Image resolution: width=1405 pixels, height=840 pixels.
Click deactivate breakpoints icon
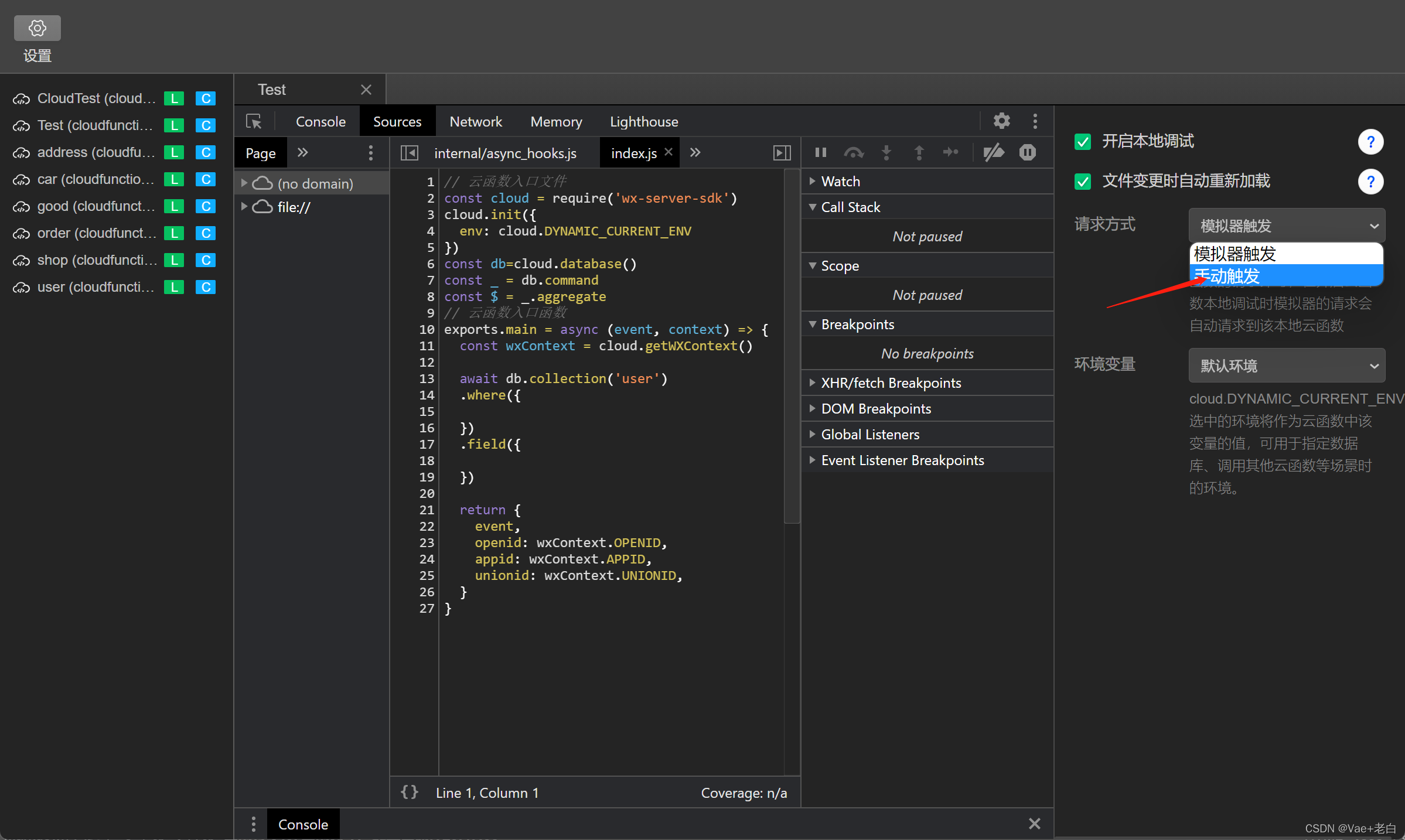[x=994, y=153]
